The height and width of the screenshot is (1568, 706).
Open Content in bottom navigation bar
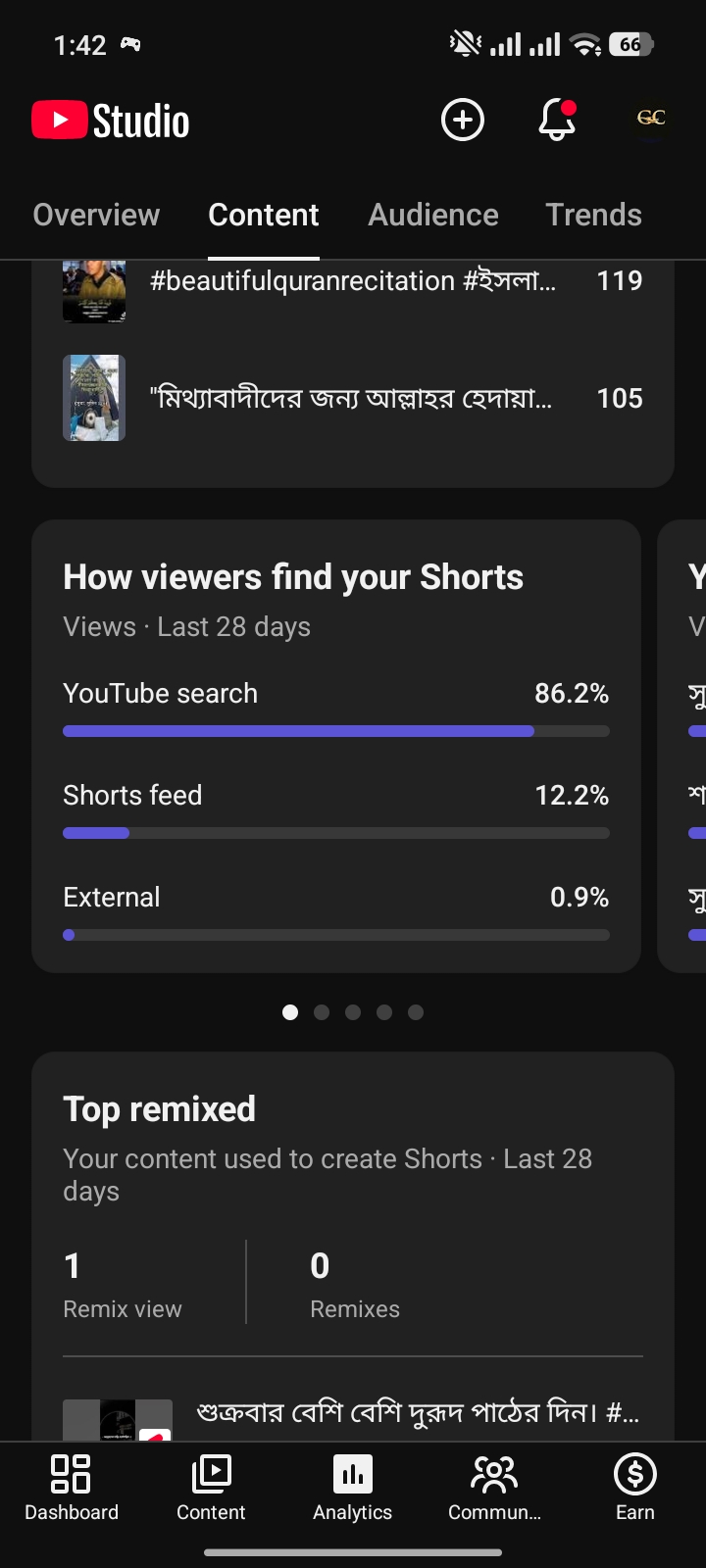tap(211, 1488)
